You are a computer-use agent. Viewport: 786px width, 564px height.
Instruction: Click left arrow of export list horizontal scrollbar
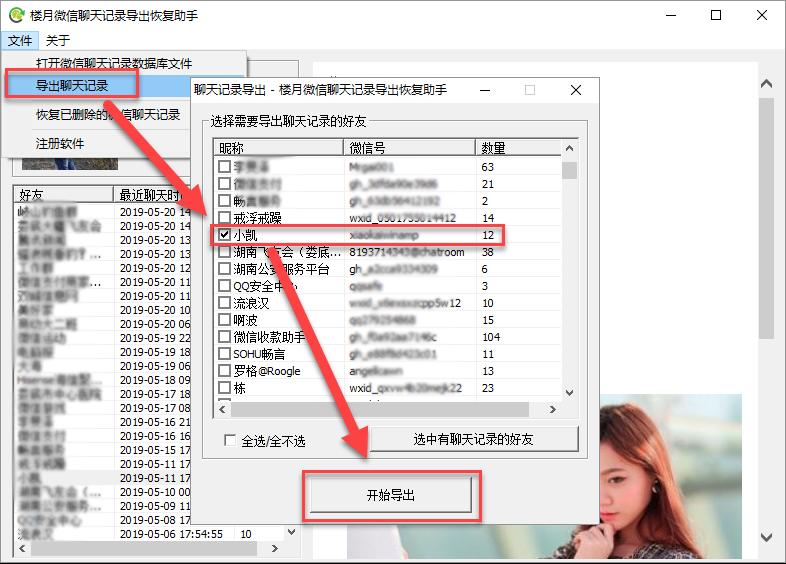coord(222,410)
